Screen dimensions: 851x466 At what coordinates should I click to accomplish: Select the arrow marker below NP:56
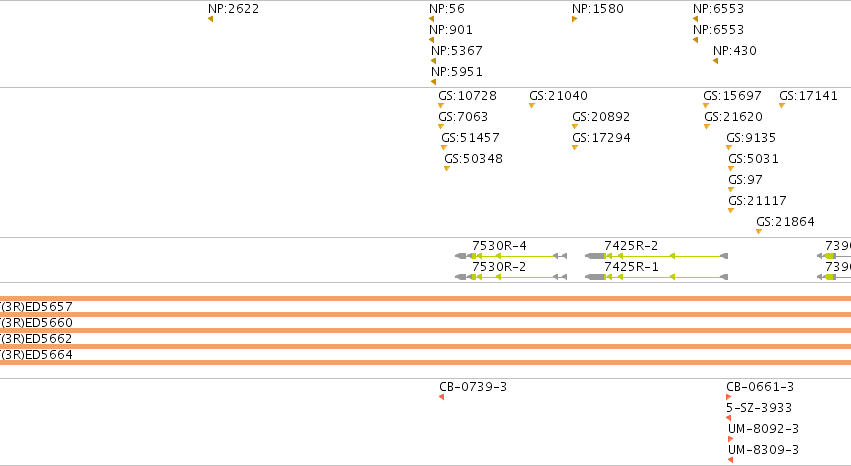click(431, 19)
